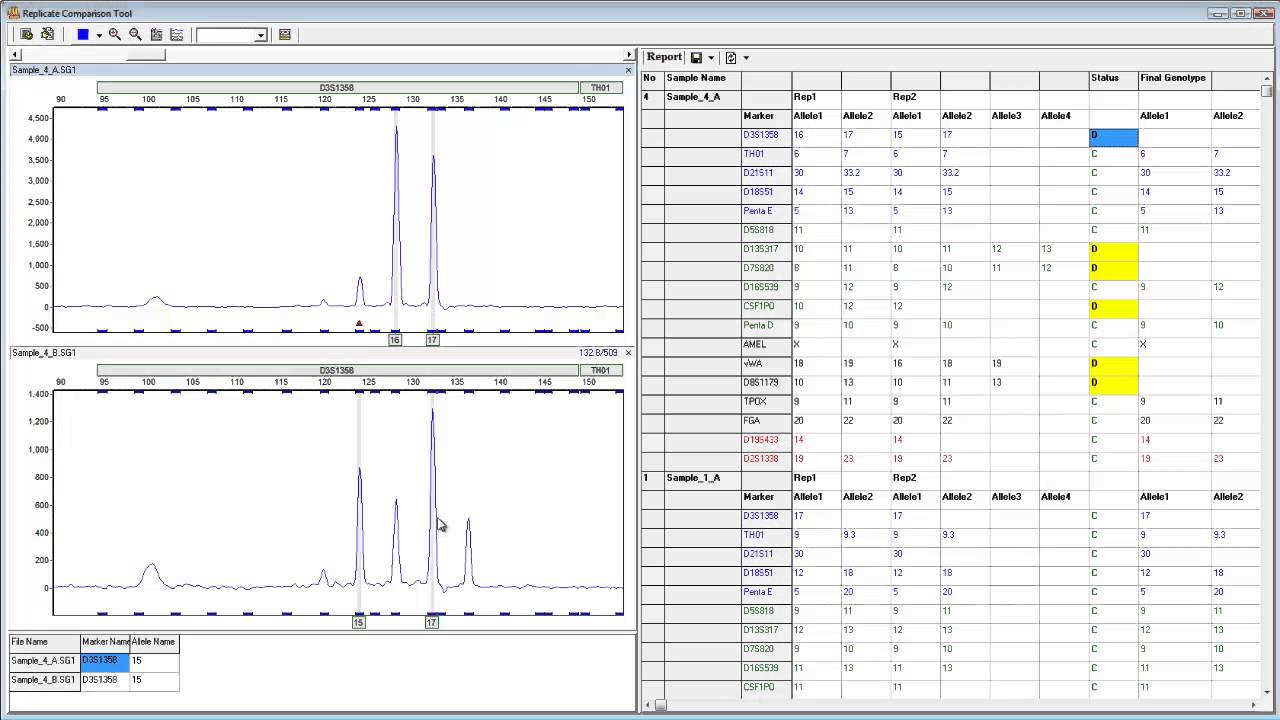
Task: Click the save disk icon in report toolbar
Action: pyautogui.click(x=697, y=58)
